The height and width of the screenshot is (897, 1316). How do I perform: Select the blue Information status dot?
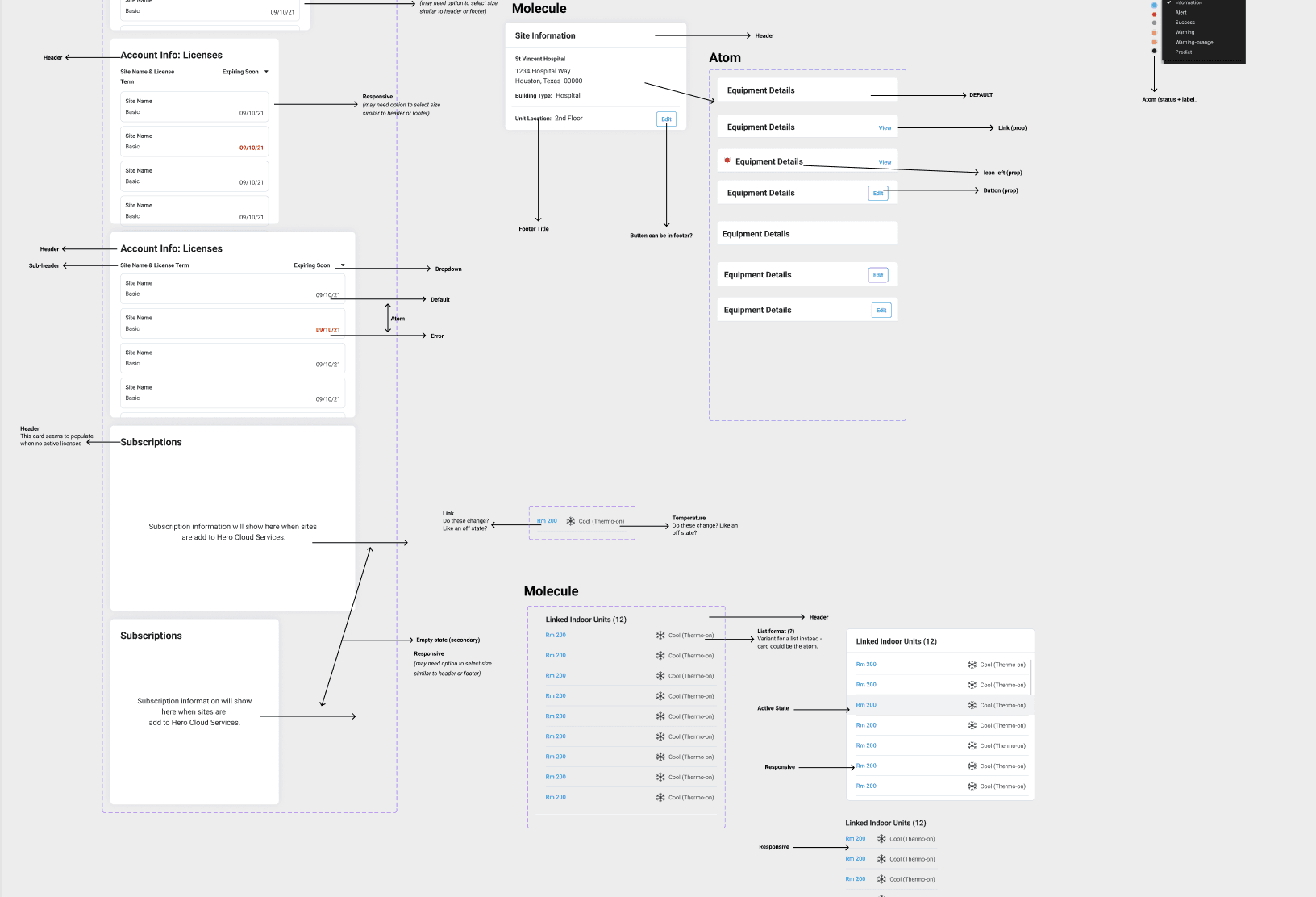(x=1154, y=5)
